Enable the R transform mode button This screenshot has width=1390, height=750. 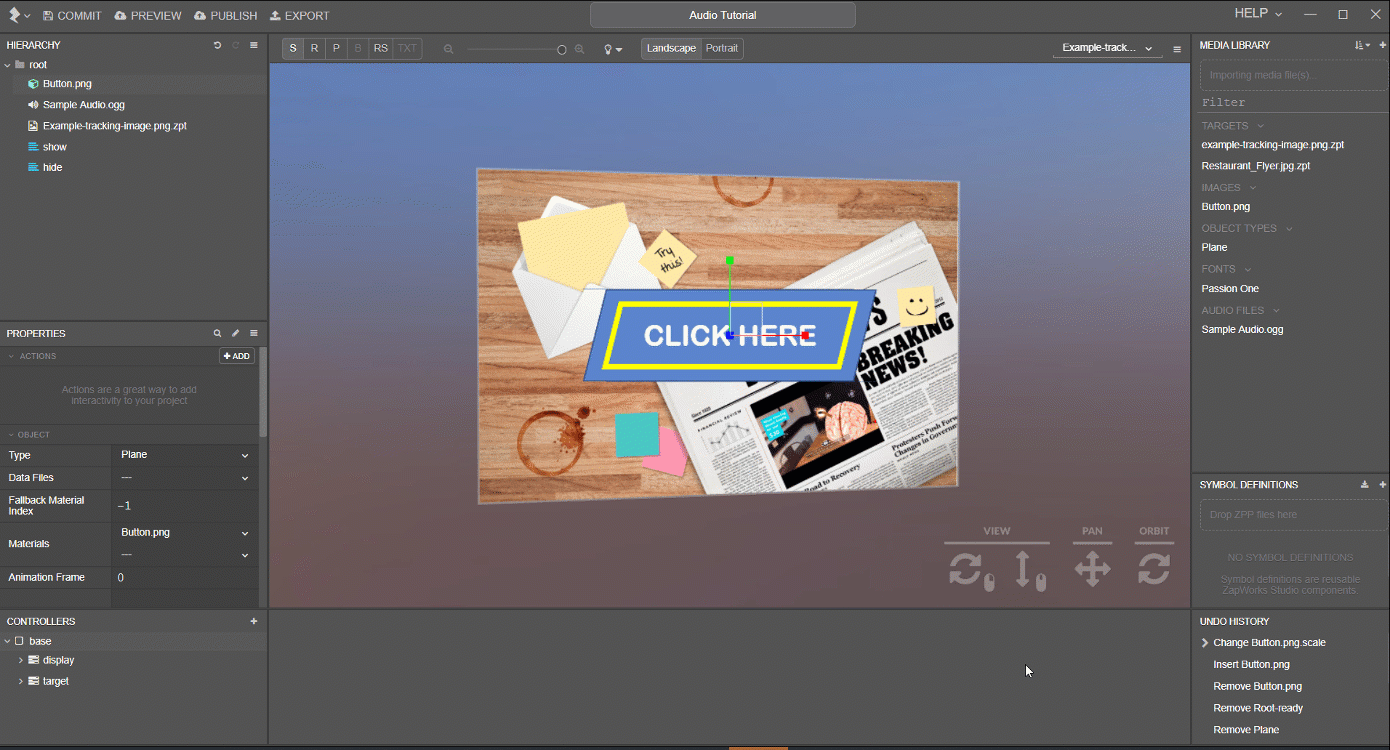click(x=314, y=48)
